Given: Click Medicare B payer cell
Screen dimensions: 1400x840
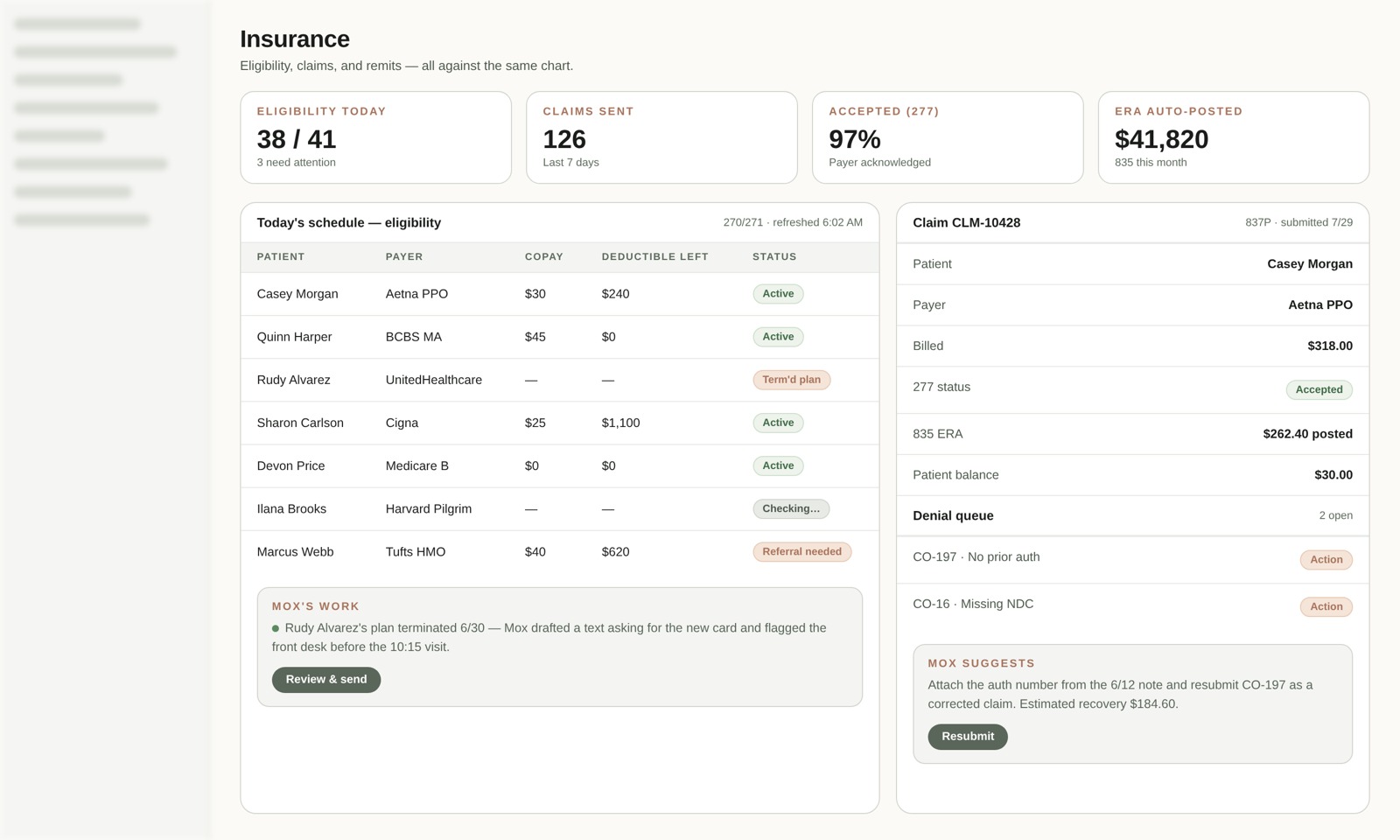Looking at the screenshot, I should pos(417,465).
